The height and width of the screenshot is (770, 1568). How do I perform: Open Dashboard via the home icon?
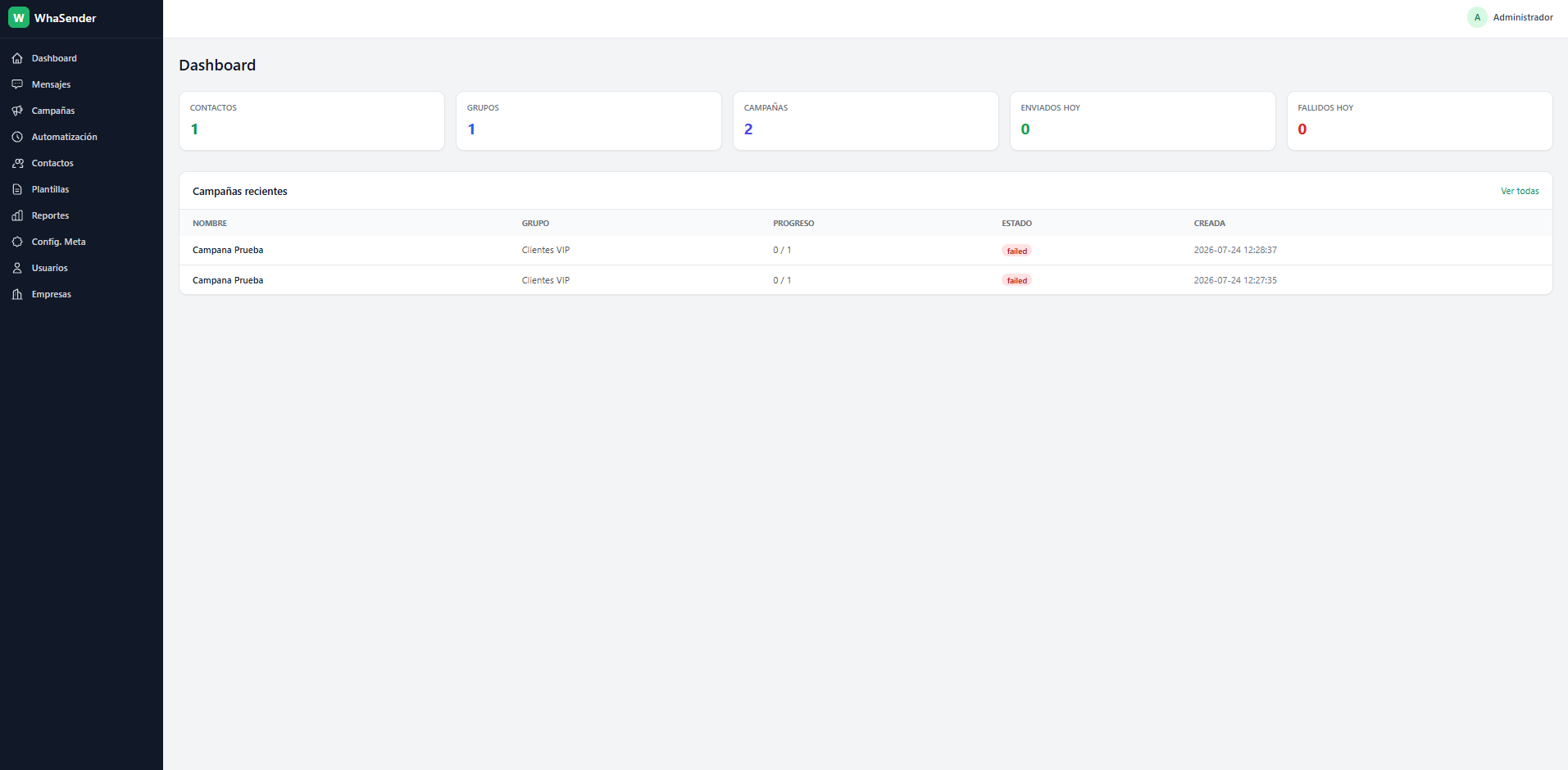(x=17, y=58)
